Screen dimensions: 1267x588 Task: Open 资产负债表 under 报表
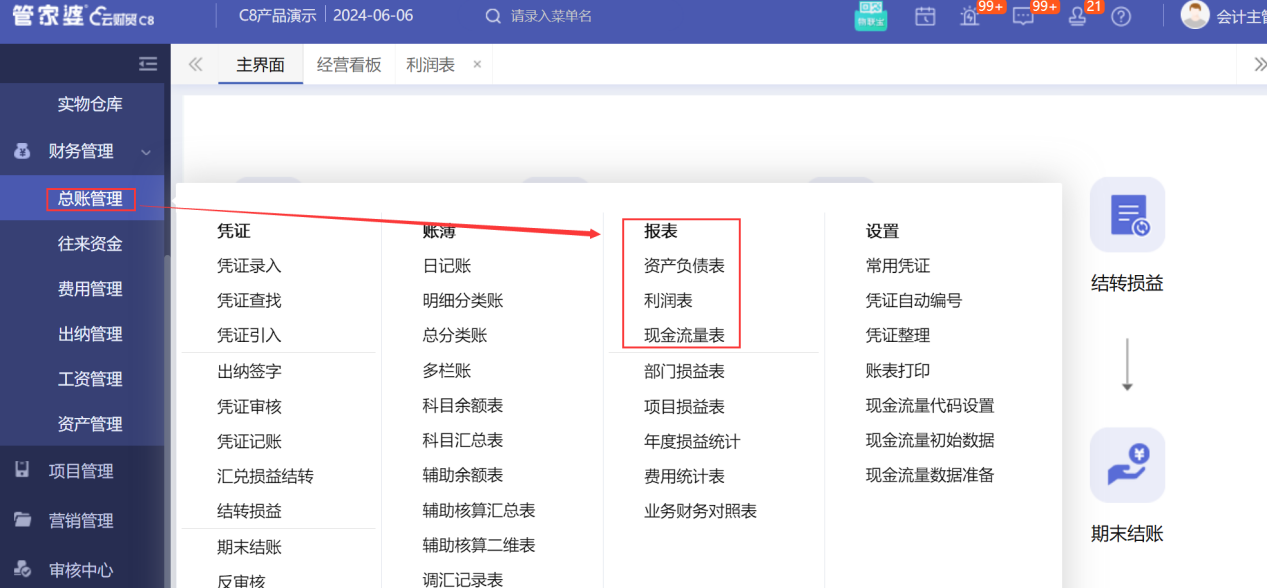pyautogui.click(x=682, y=265)
